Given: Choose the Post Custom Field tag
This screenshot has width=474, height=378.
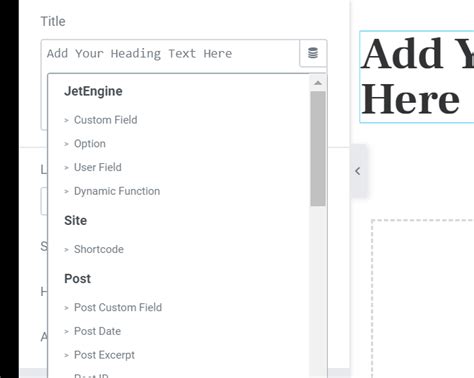Looking at the screenshot, I should pos(118,307).
